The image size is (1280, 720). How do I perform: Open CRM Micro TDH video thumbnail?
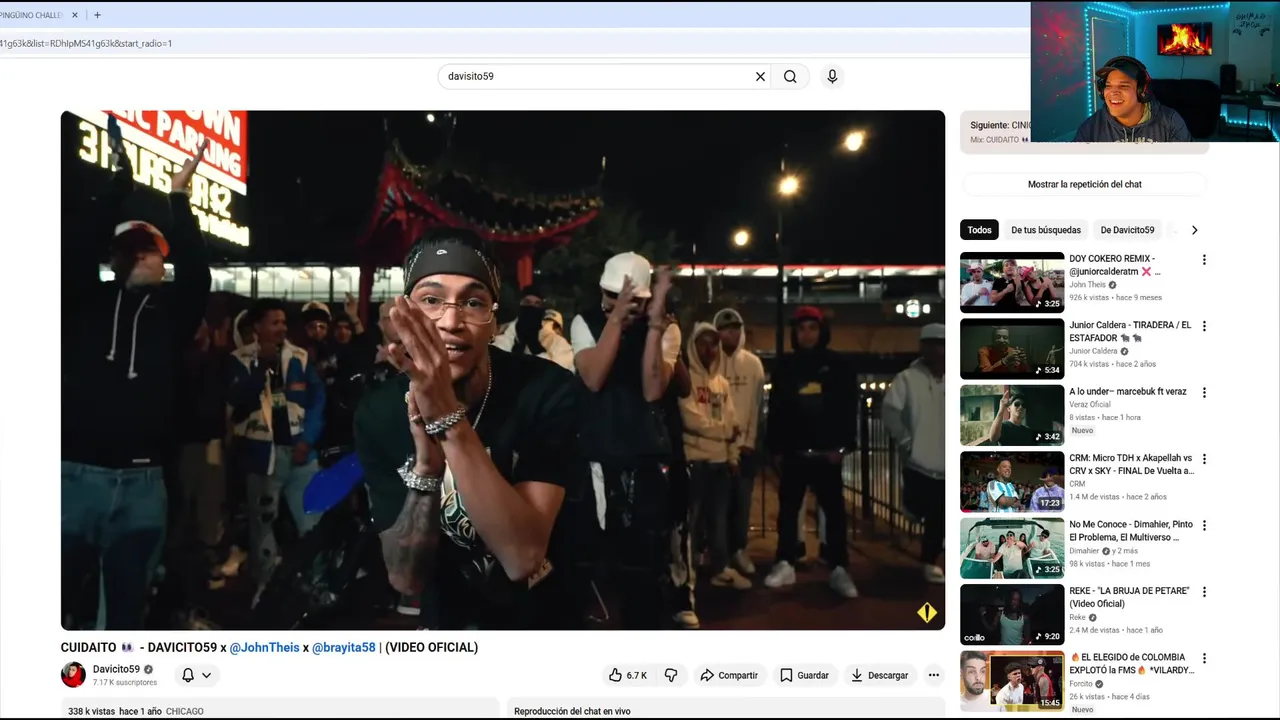tap(1012, 482)
